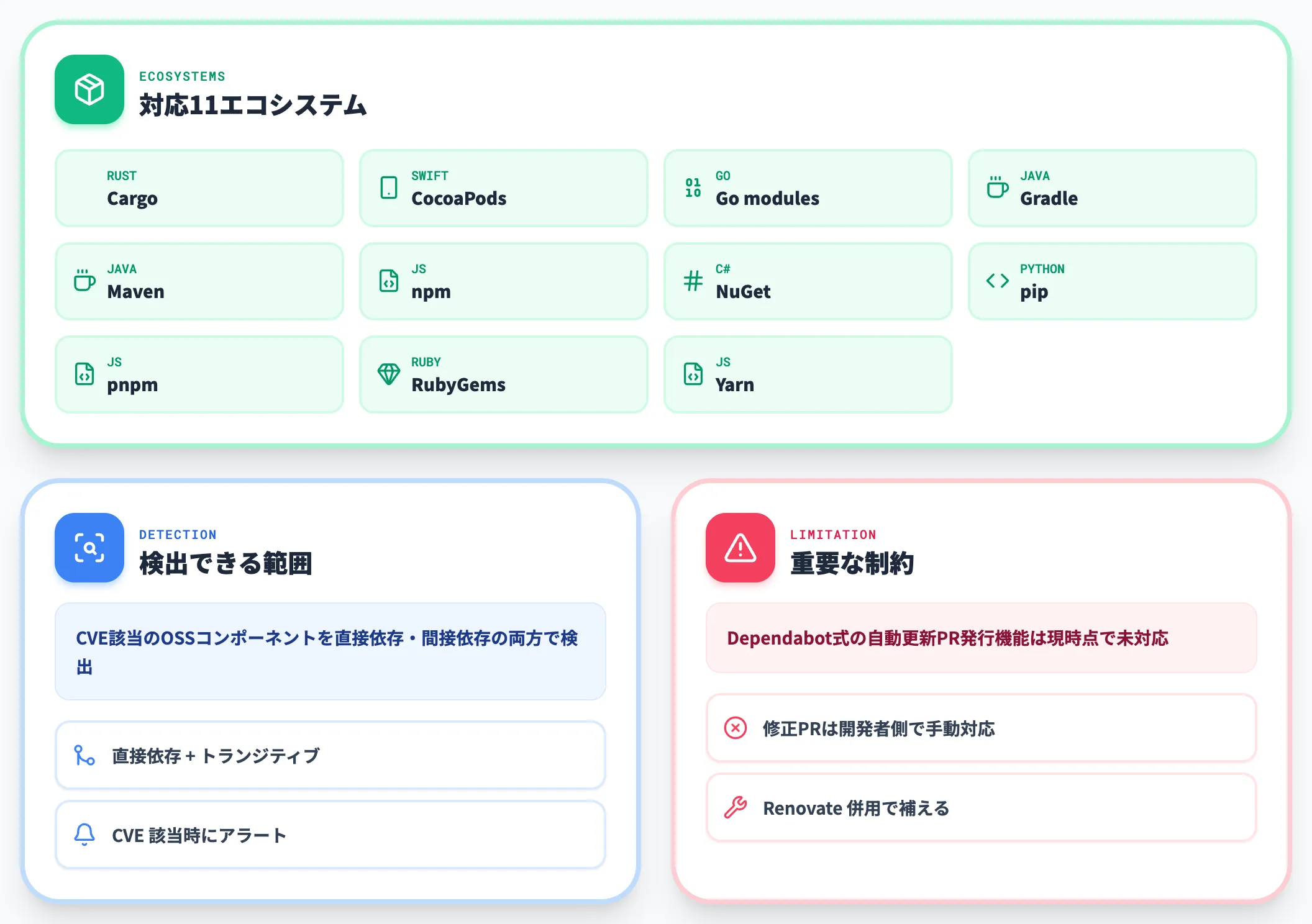Click the coffee cup icon beside Gradle
Image resolution: width=1312 pixels, height=924 pixels.
[x=998, y=188]
